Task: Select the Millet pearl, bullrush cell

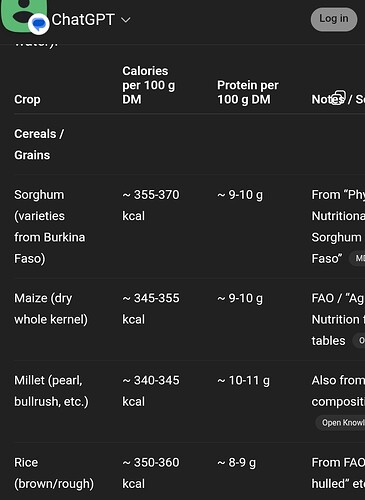Action: [x=51, y=391]
